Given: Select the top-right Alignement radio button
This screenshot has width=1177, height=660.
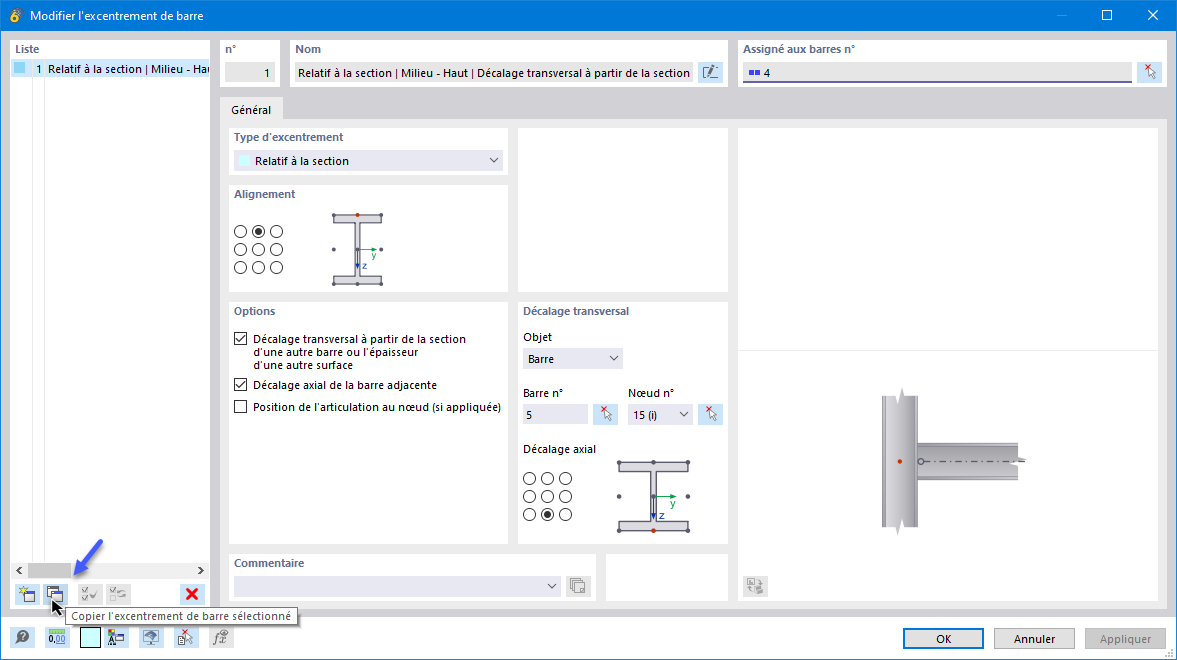Looking at the screenshot, I should pos(276,231).
